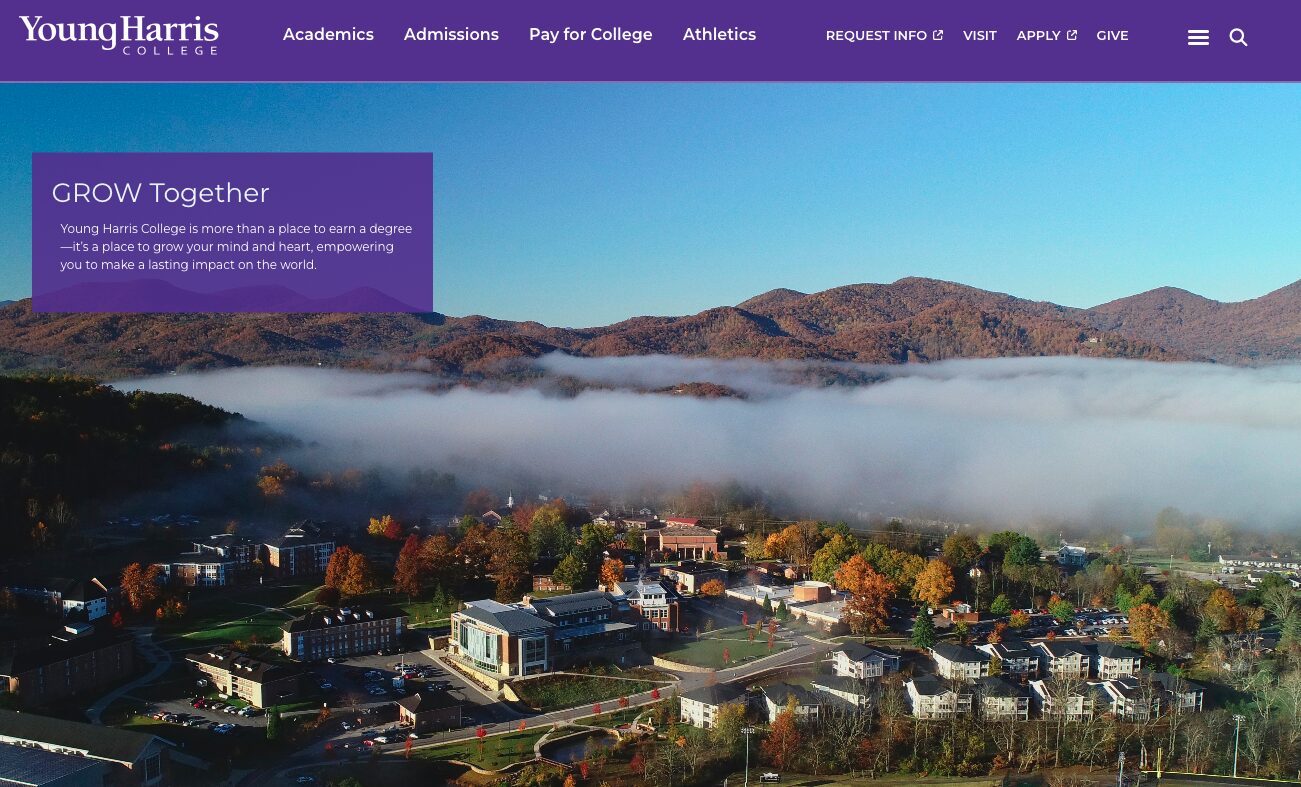
Task: Click the GROW Together heading
Action: point(160,192)
